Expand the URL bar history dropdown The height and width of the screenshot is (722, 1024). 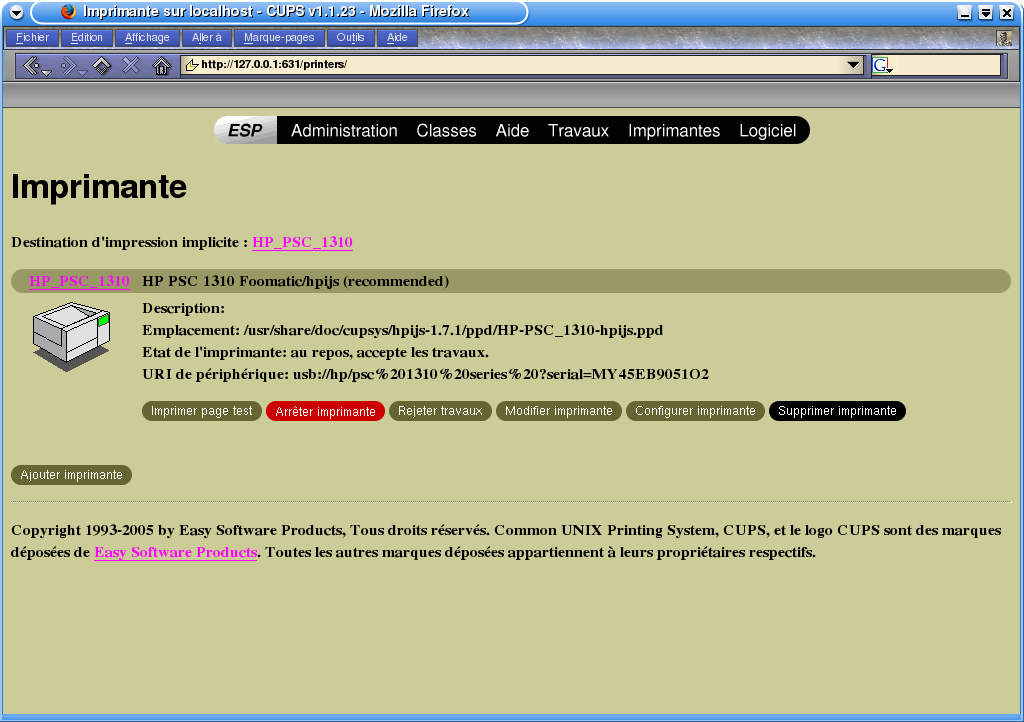[x=853, y=65]
